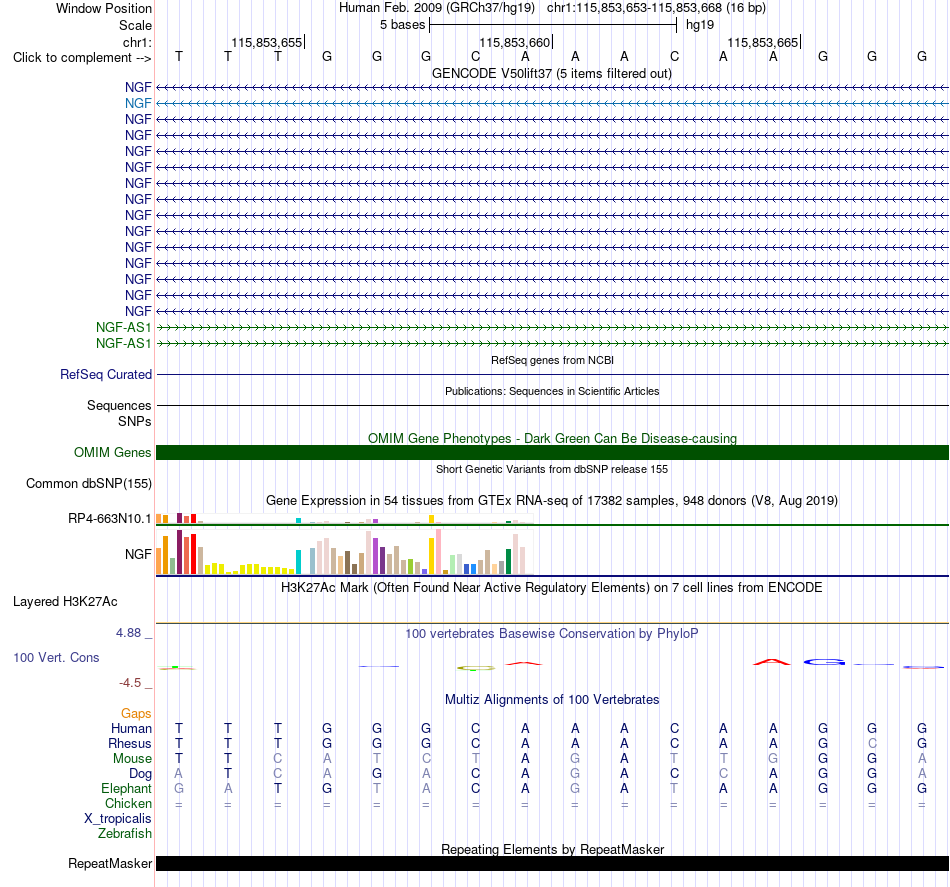Click the 115,853,655 ruler position
The width and height of the screenshot is (950, 887).
tap(267, 42)
